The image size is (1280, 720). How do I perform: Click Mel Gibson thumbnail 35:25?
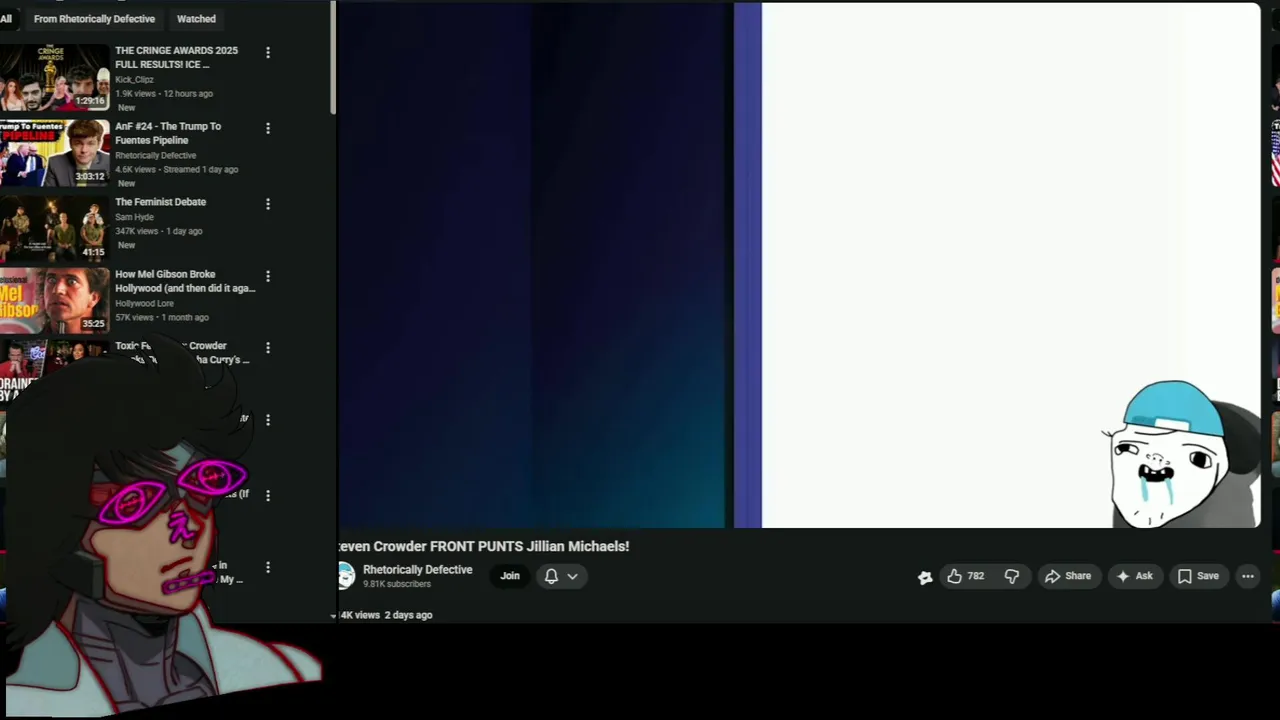[54, 300]
